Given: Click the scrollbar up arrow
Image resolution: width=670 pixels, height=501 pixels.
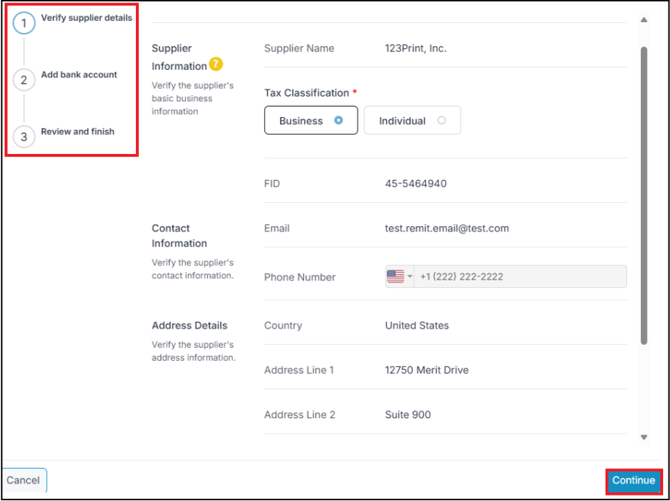Looking at the screenshot, I should (643, 20).
